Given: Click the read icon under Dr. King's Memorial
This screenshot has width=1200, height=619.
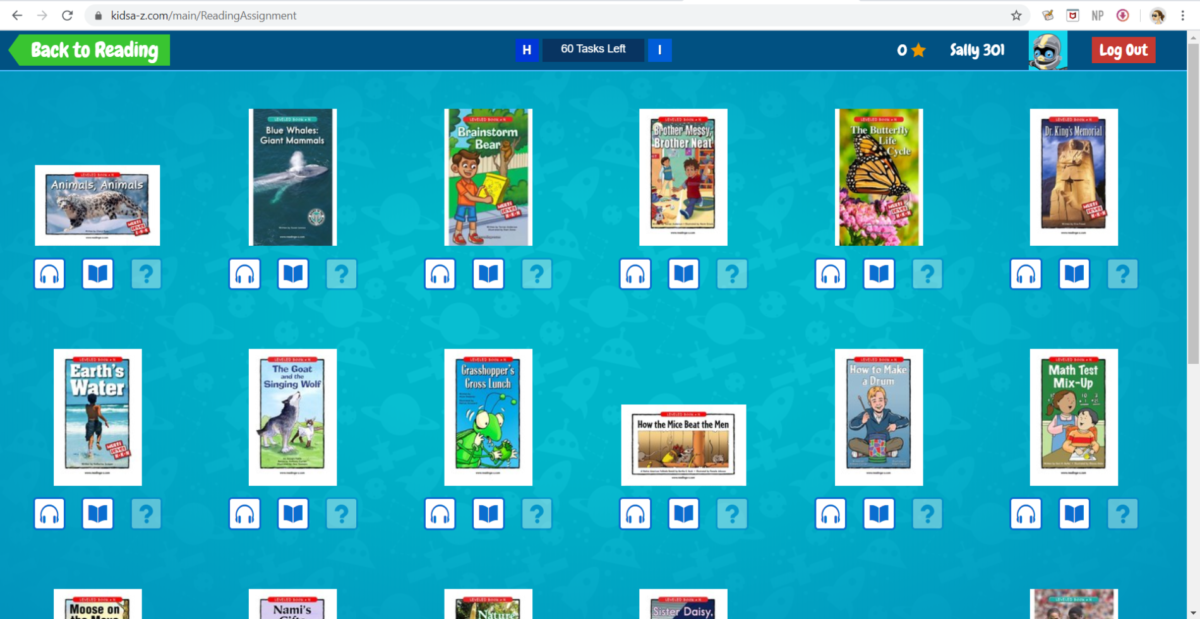Looking at the screenshot, I should point(1074,273).
